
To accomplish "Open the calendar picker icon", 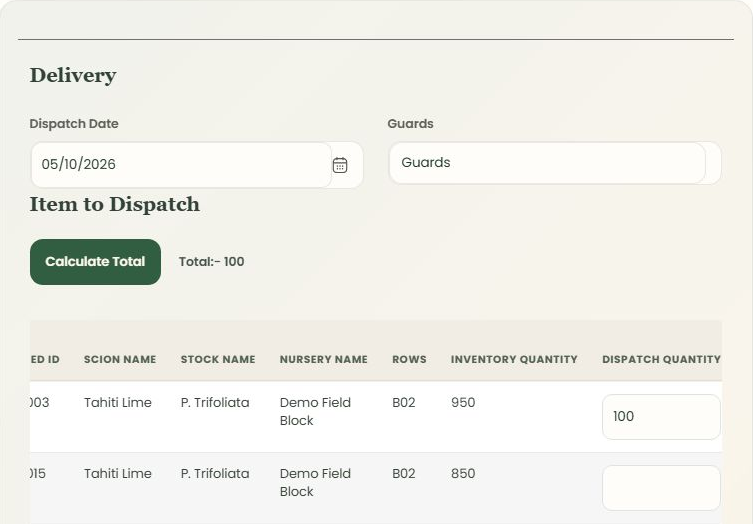I will (340, 165).
